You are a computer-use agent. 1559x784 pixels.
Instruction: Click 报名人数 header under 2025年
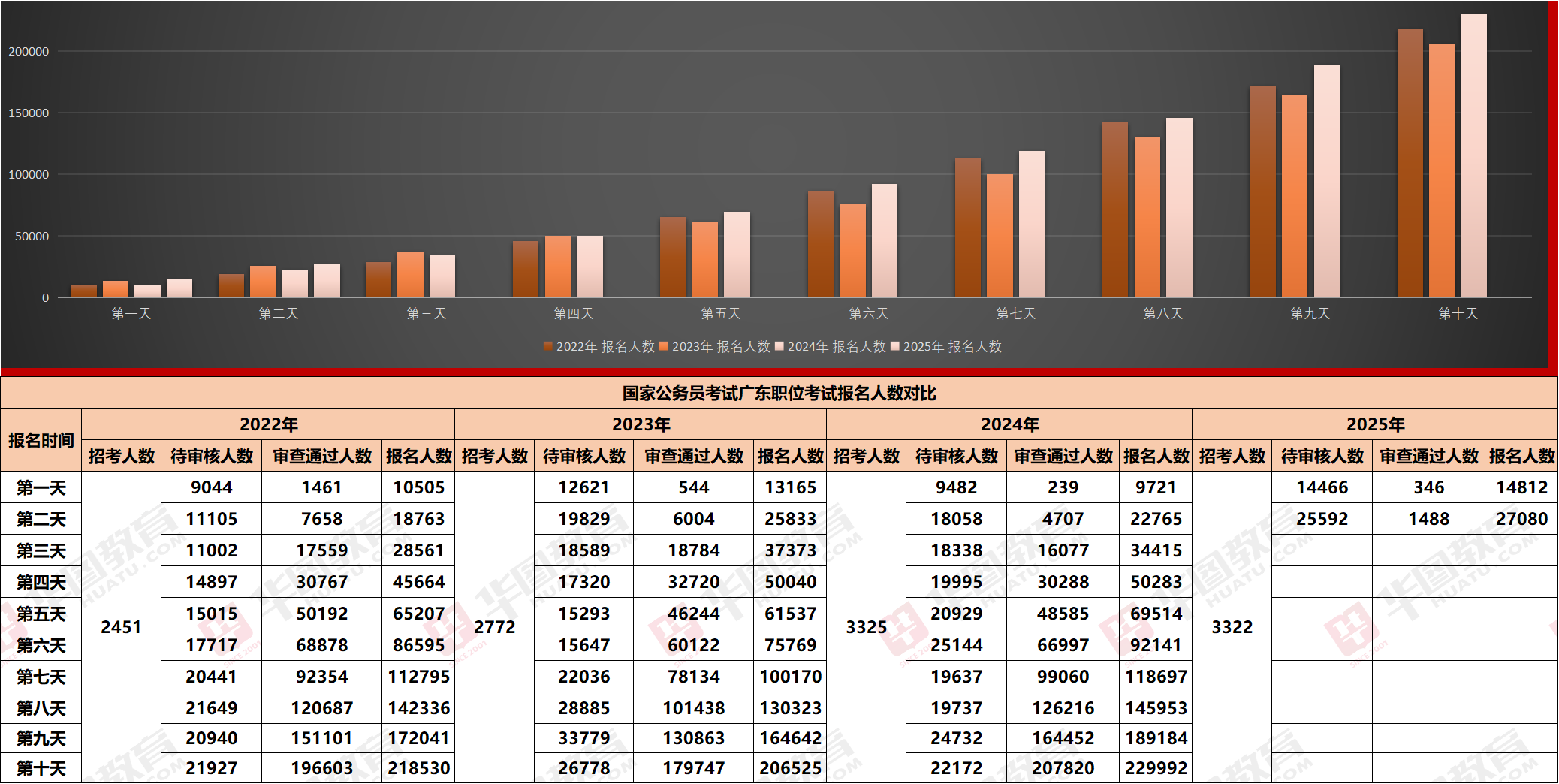pos(1521,456)
